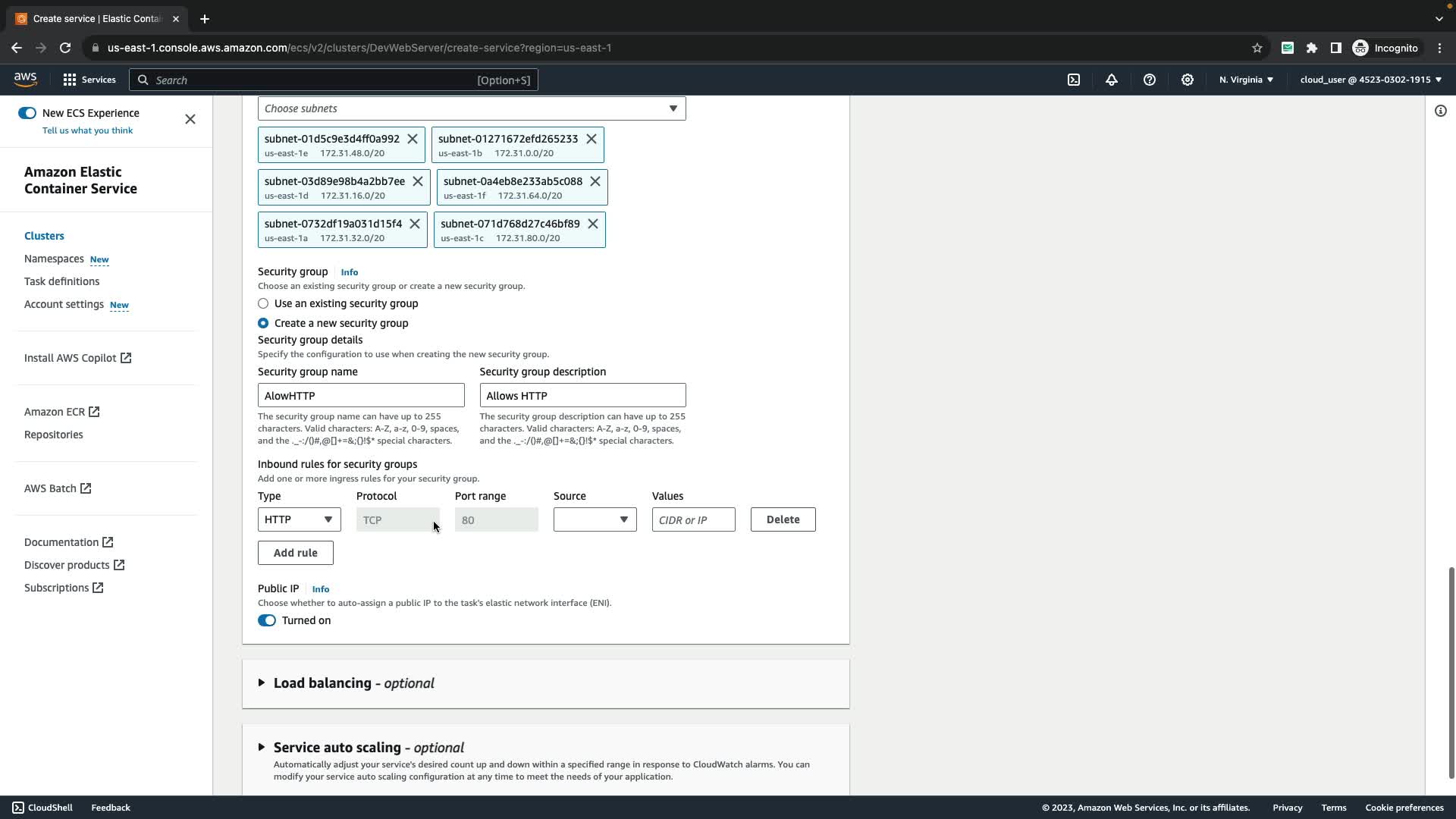This screenshot has width=1456, height=819.
Task: Select Use an existing security group
Action: point(263,303)
